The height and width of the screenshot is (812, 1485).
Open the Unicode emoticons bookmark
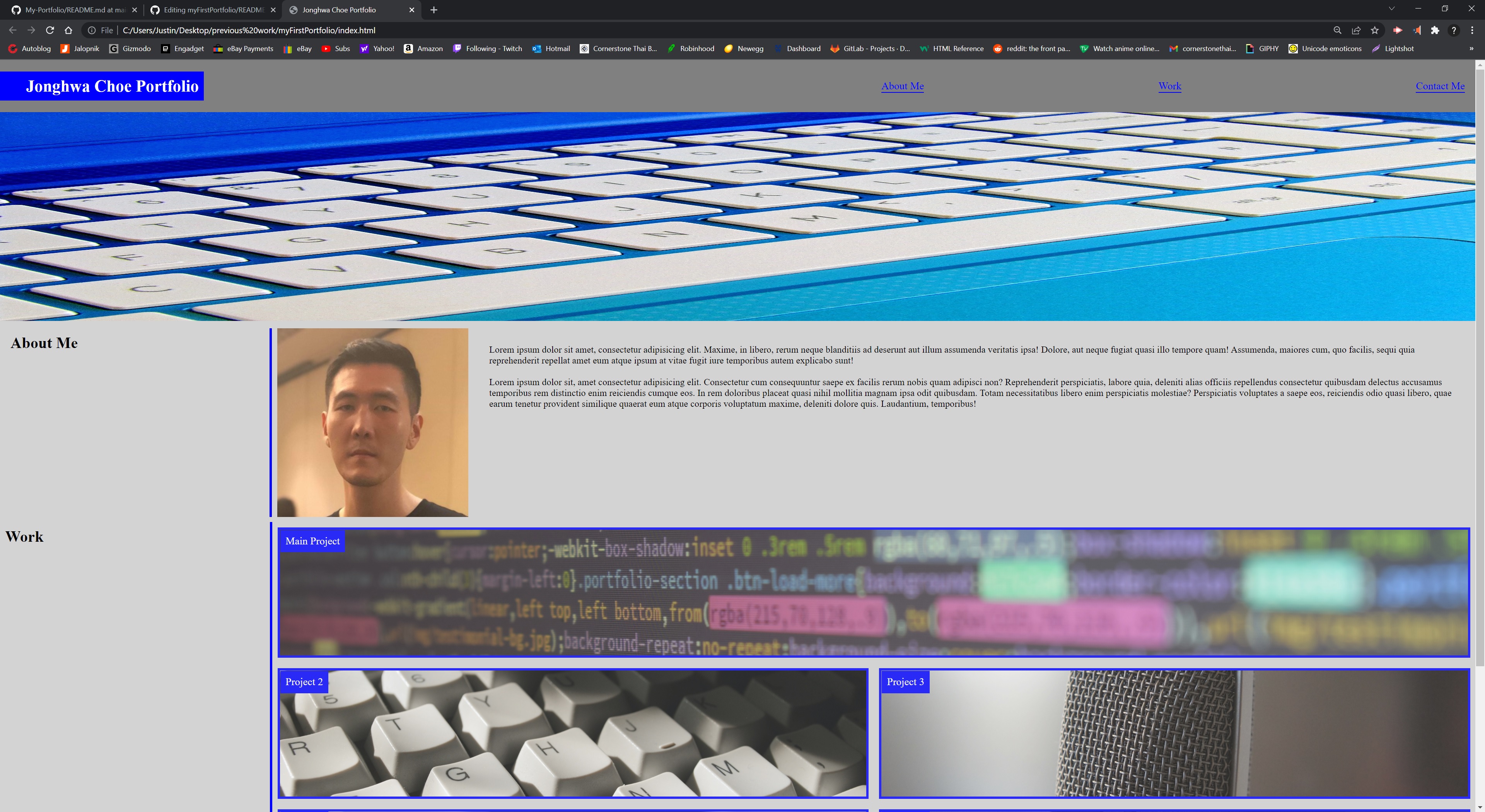tap(1325, 48)
